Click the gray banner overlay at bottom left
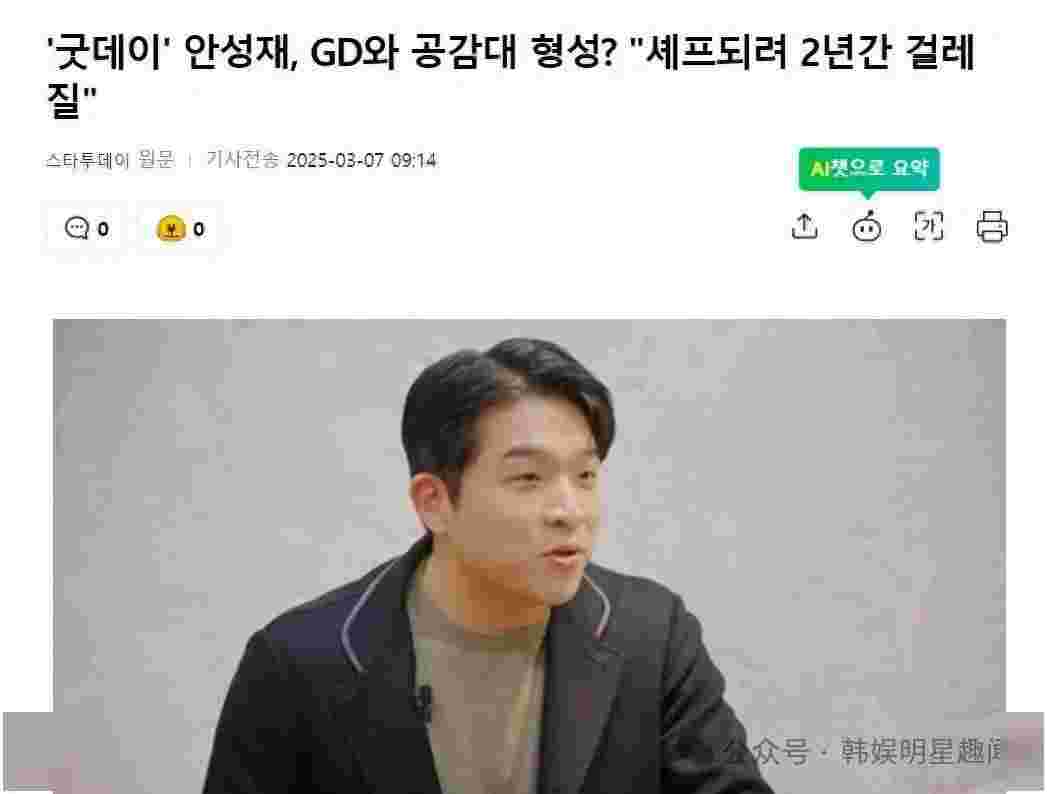1047x794 pixels. coord(27,751)
